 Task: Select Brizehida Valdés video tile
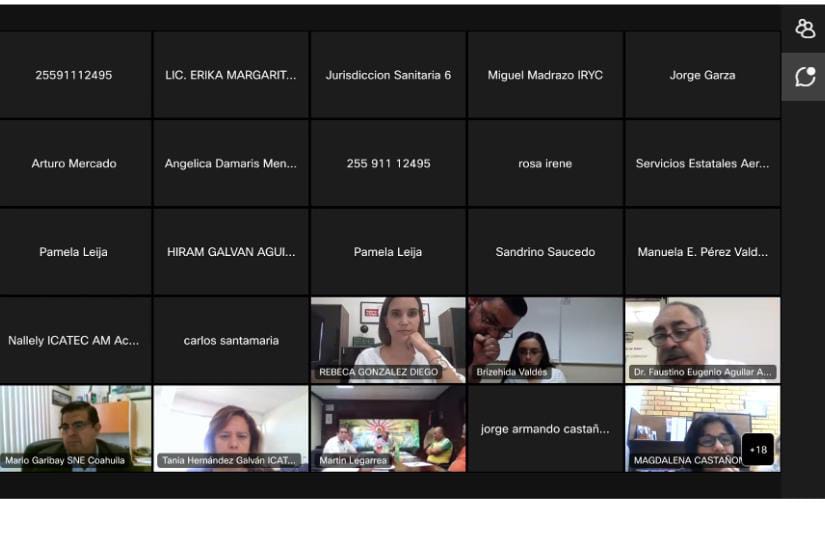pos(545,339)
